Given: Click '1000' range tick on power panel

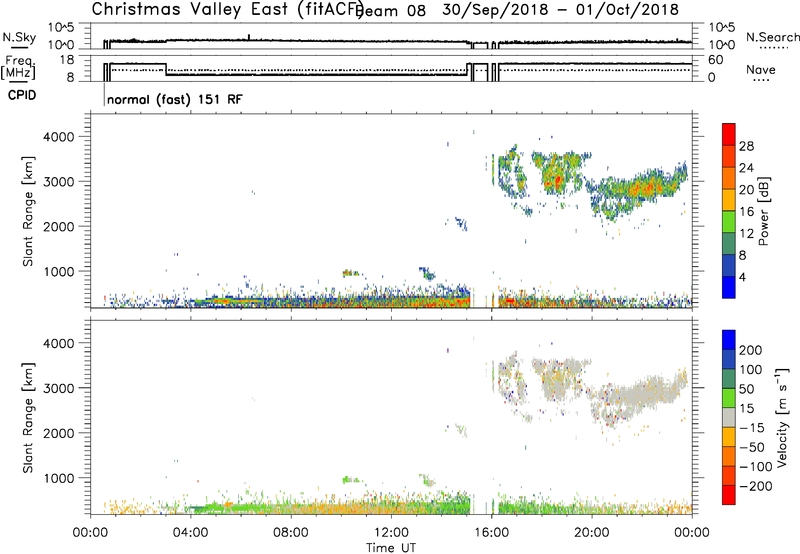Looking at the screenshot, I should [x=58, y=271].
